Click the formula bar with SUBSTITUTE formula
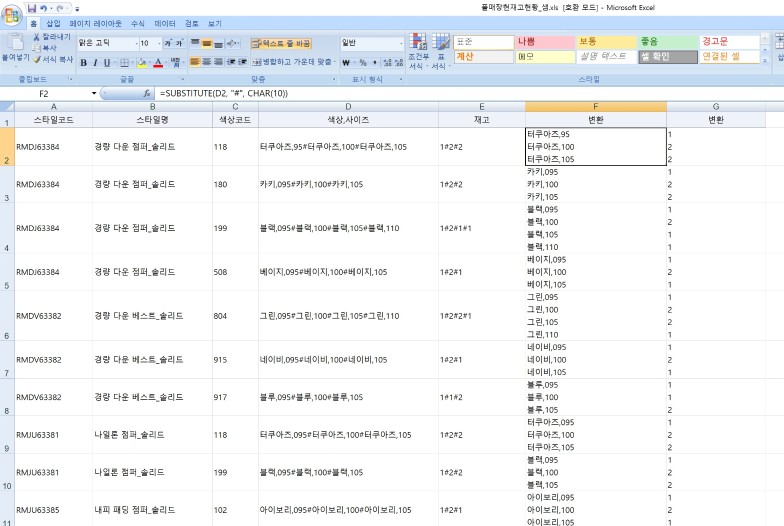This screenshot has width=784, height=526. [469, 94]
